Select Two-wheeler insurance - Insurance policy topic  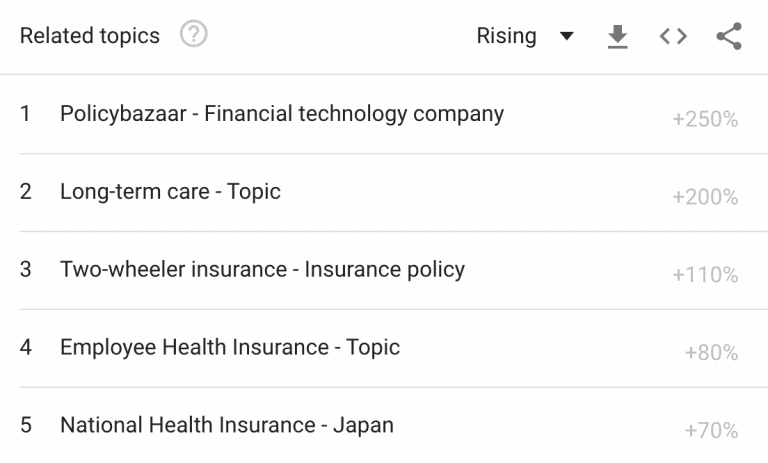click(x=262, y=269)
